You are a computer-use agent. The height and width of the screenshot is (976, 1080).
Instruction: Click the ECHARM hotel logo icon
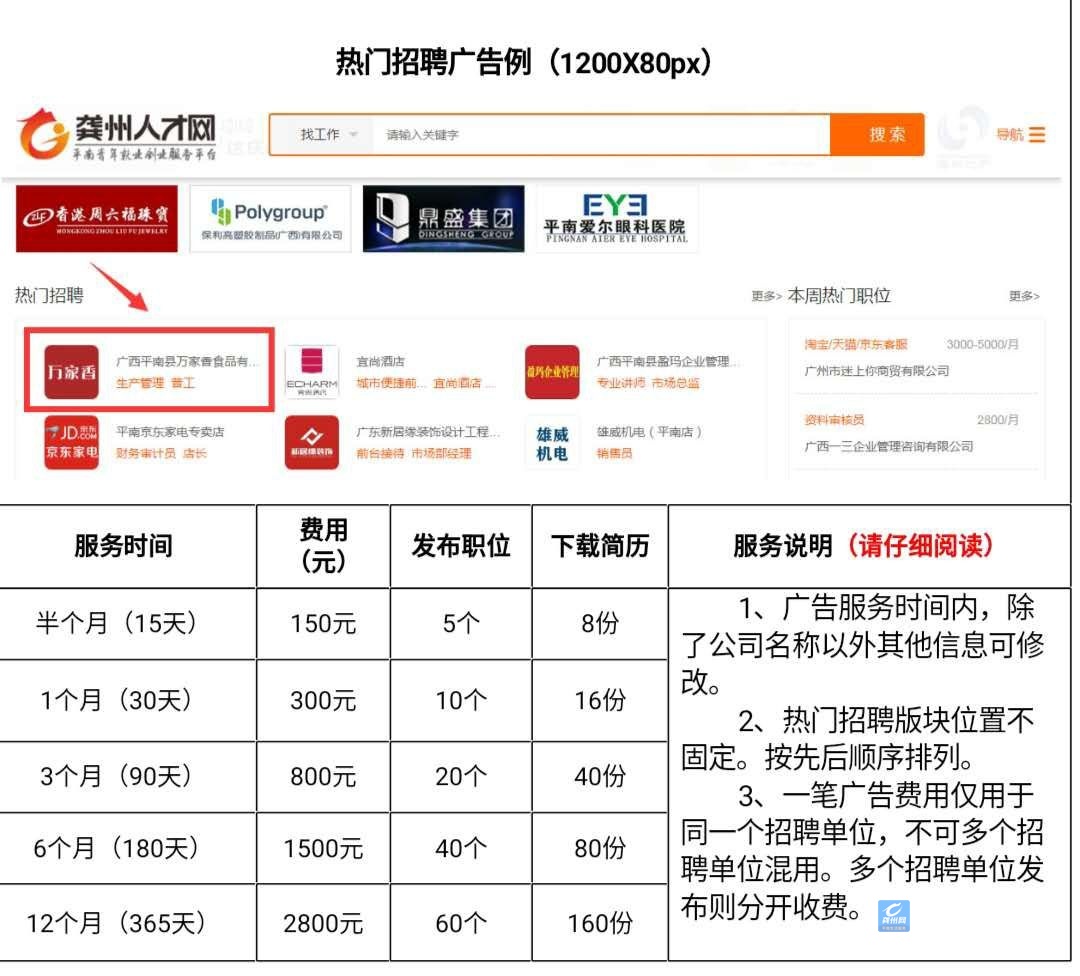[x=312, y=372]
